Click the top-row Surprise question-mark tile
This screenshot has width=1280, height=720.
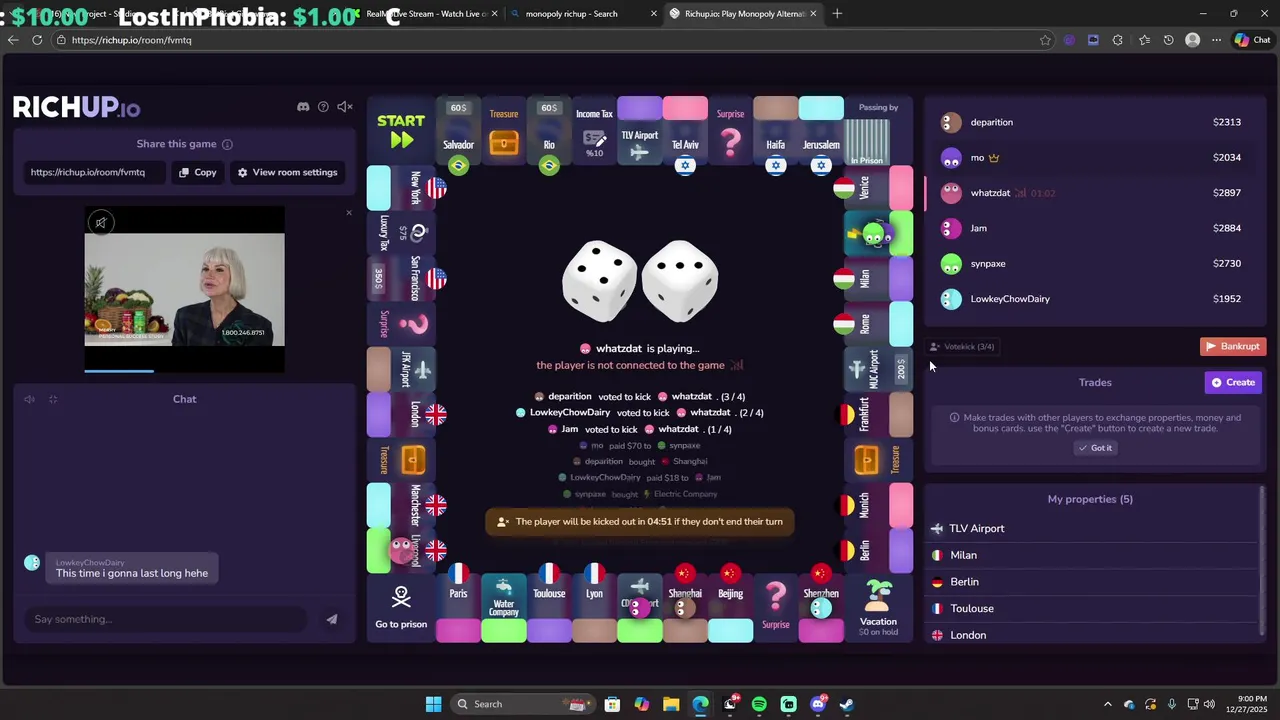pos(730,131)
